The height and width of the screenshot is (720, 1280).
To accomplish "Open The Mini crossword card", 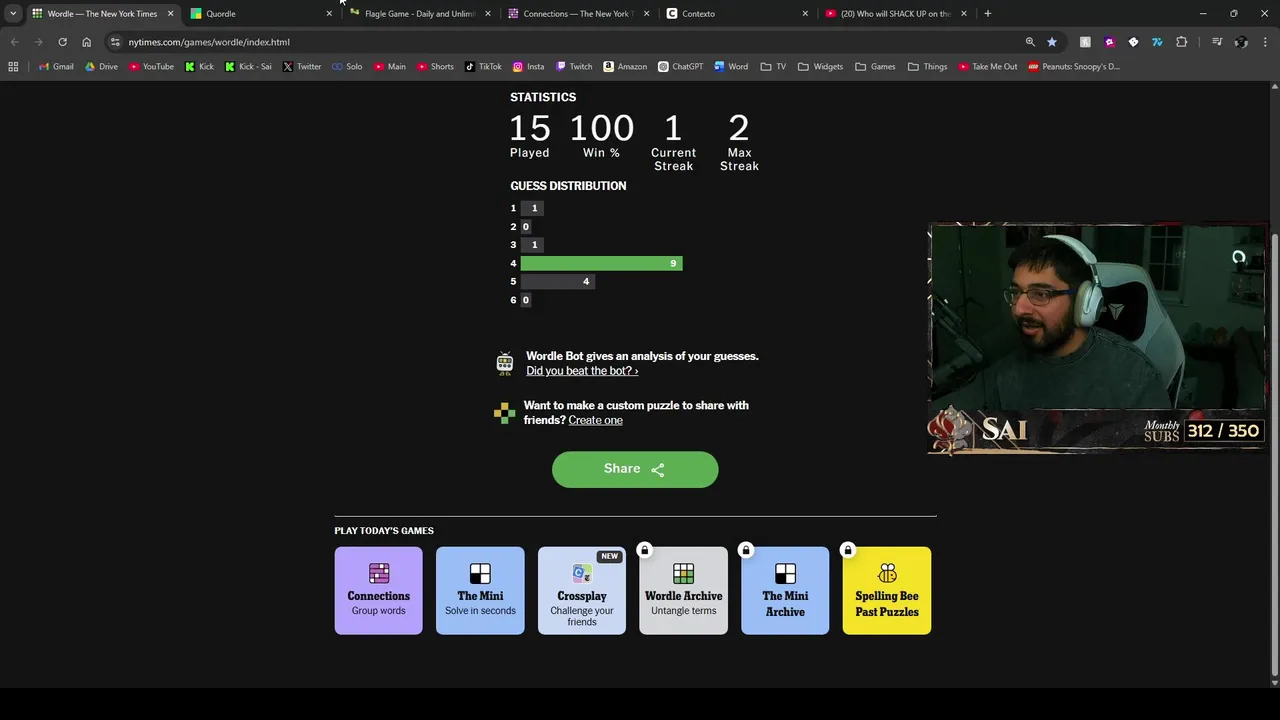I will (x=480, y=590).
